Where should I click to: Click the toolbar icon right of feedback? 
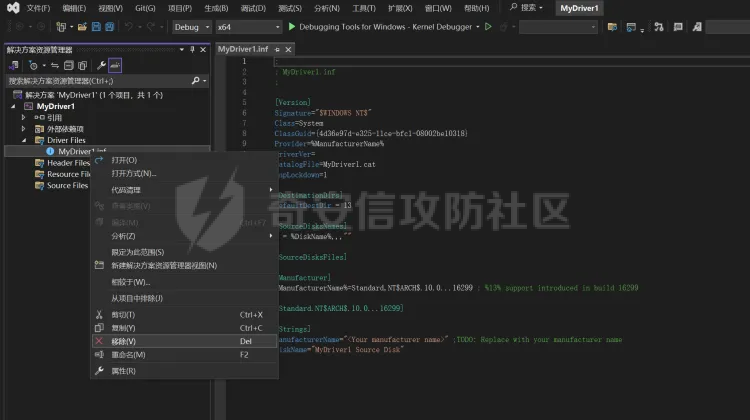coord(697,27)
